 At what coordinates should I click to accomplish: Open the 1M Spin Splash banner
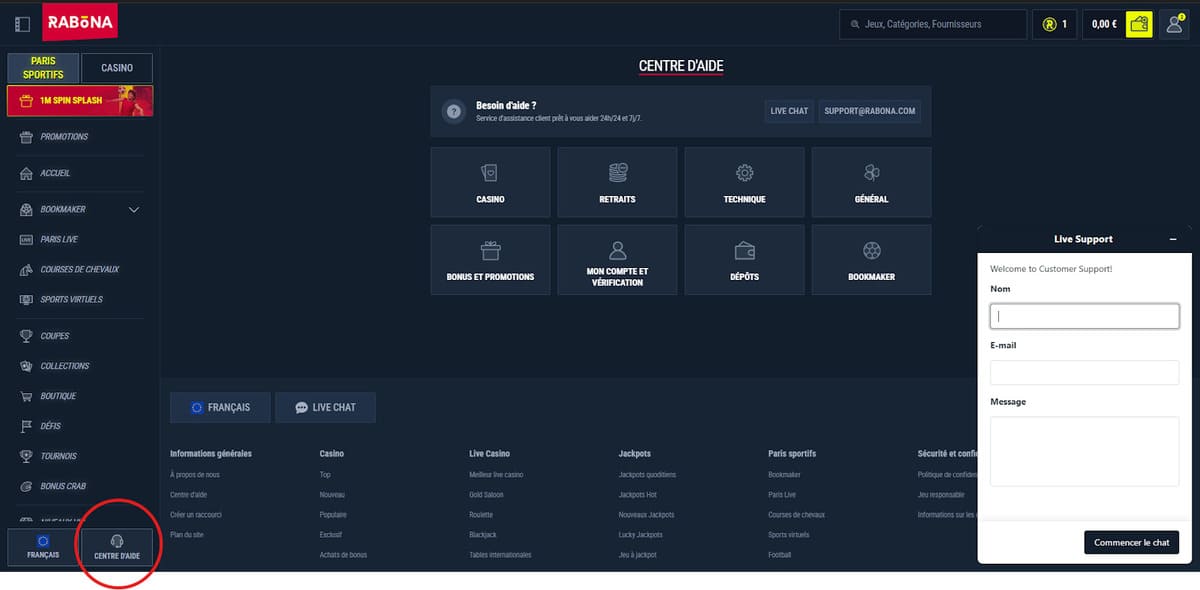(80, 101)
